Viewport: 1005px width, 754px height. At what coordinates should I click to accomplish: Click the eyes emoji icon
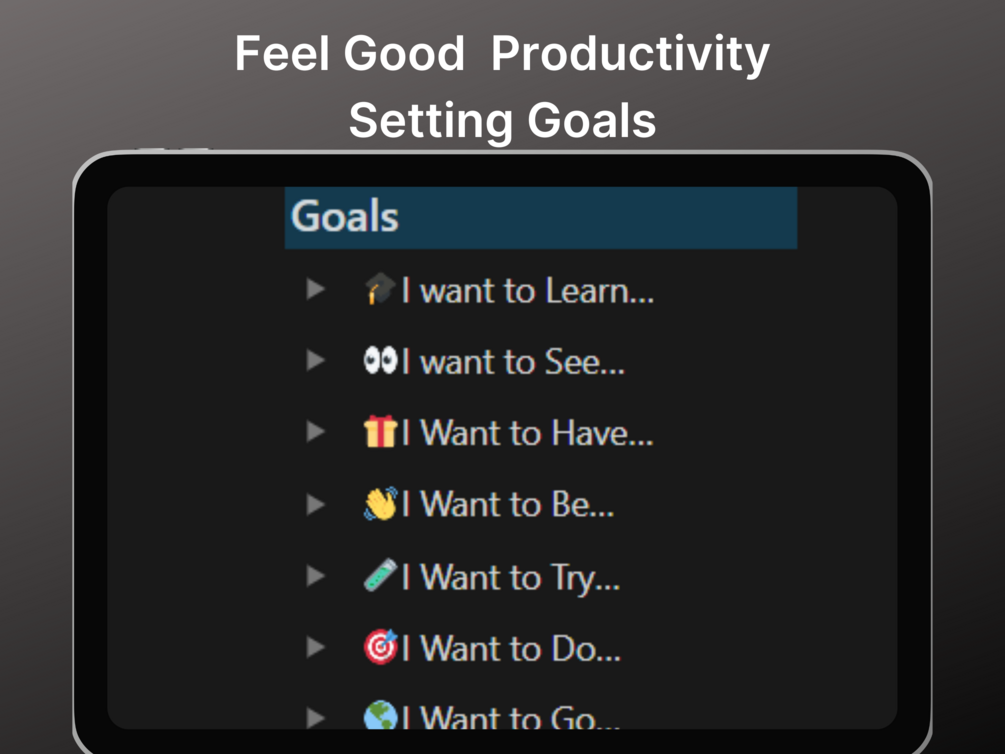[380, 361]
